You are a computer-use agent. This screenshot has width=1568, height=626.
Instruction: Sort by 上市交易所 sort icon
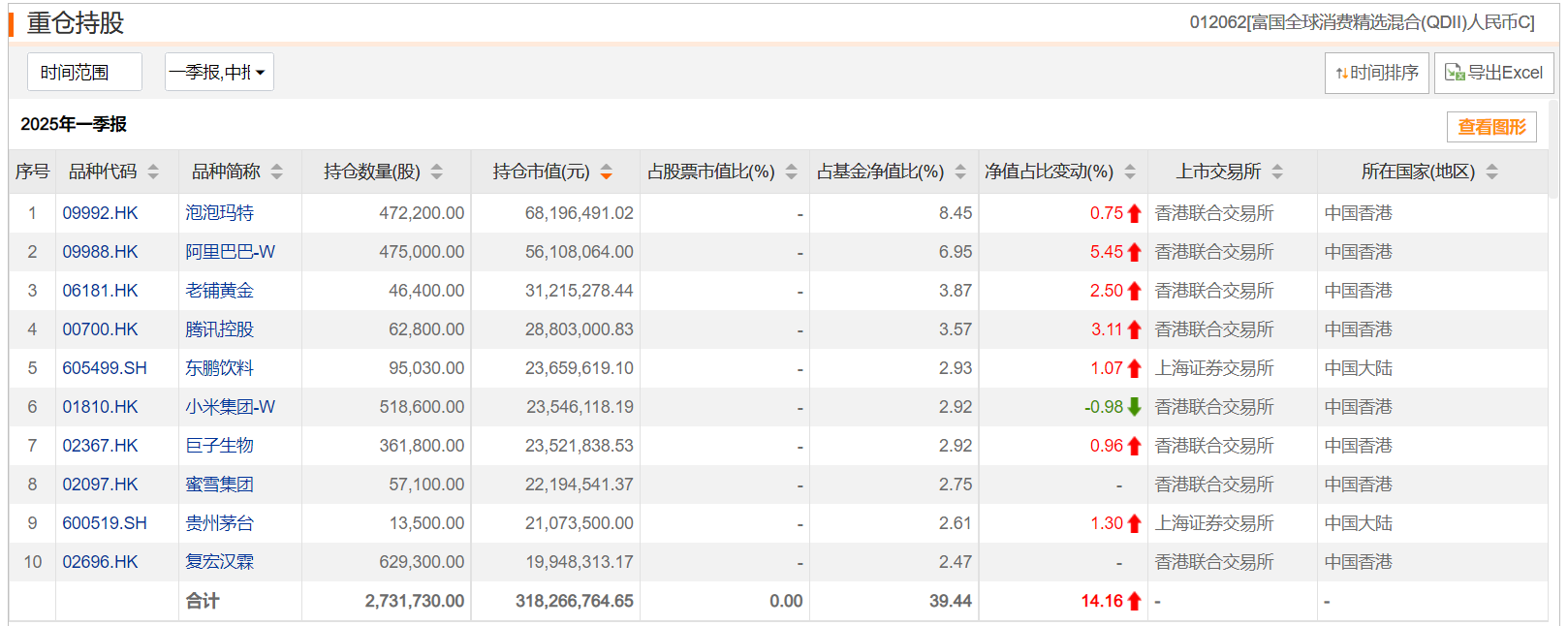[1277, 172]
